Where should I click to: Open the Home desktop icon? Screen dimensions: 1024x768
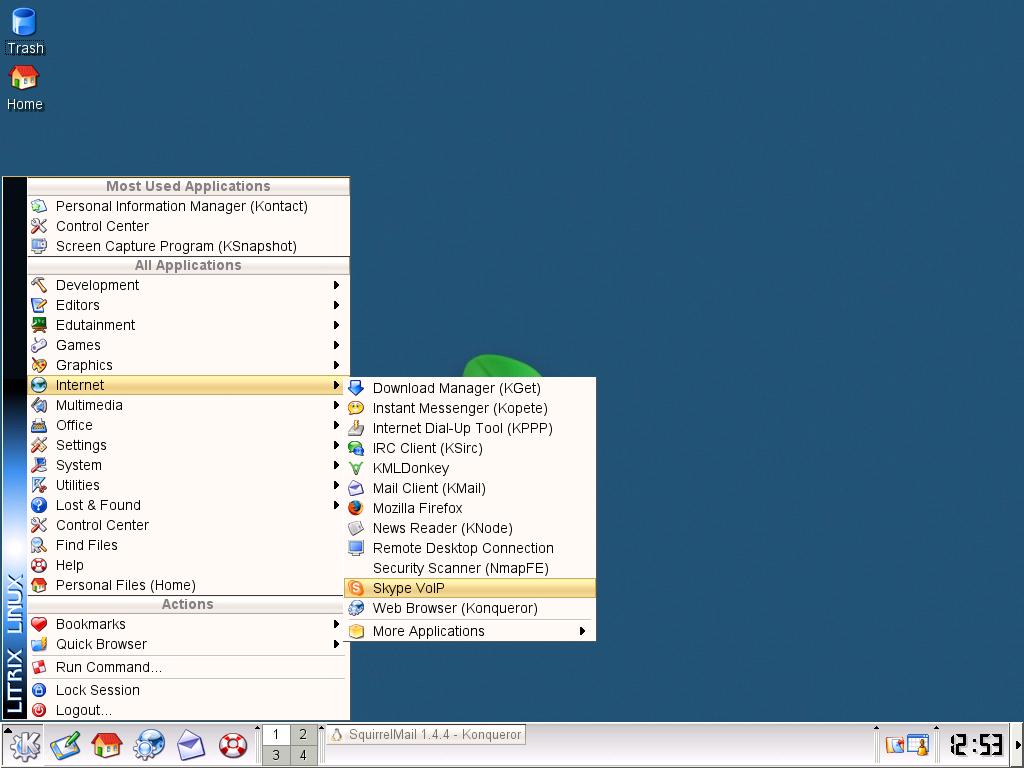(24, 88)
